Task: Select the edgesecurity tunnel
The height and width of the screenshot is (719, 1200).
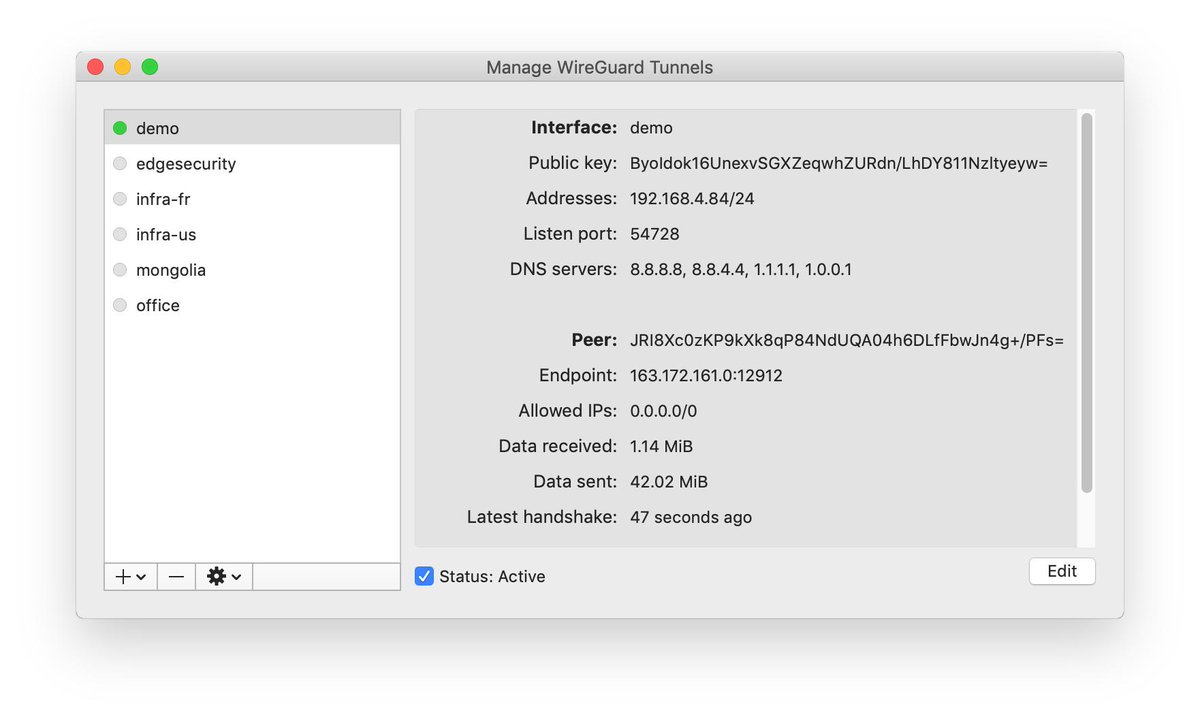Action: pyautogui.click(x=252, y=164)
